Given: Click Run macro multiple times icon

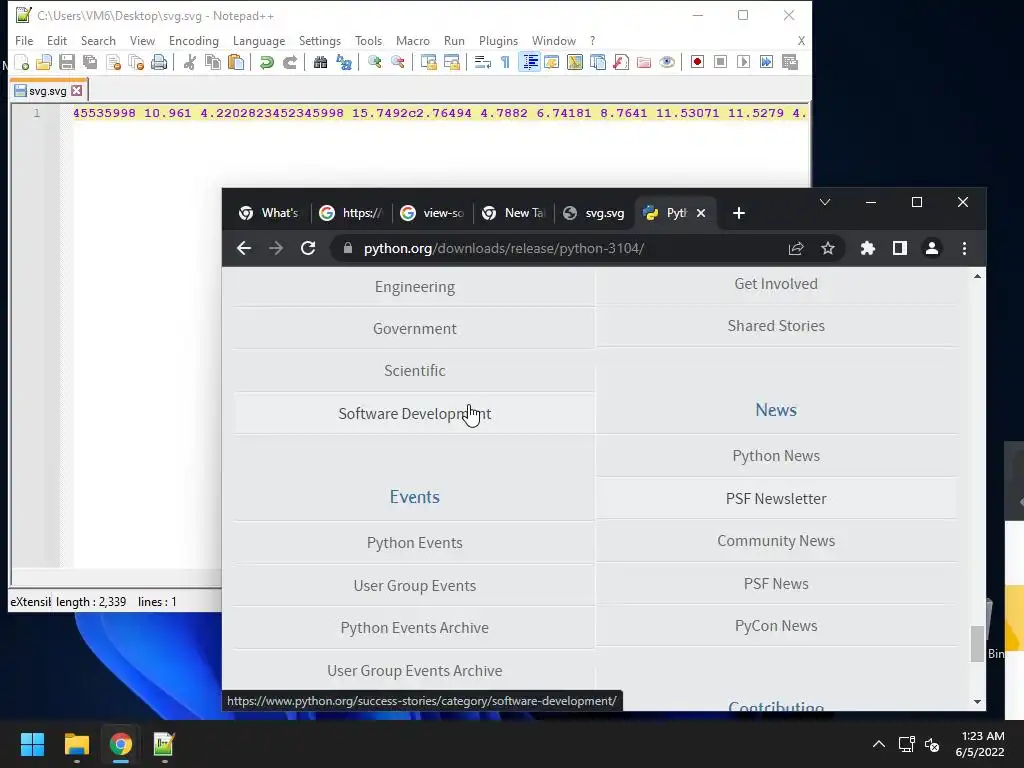Looking at the screenshot, I should [766, 62].
